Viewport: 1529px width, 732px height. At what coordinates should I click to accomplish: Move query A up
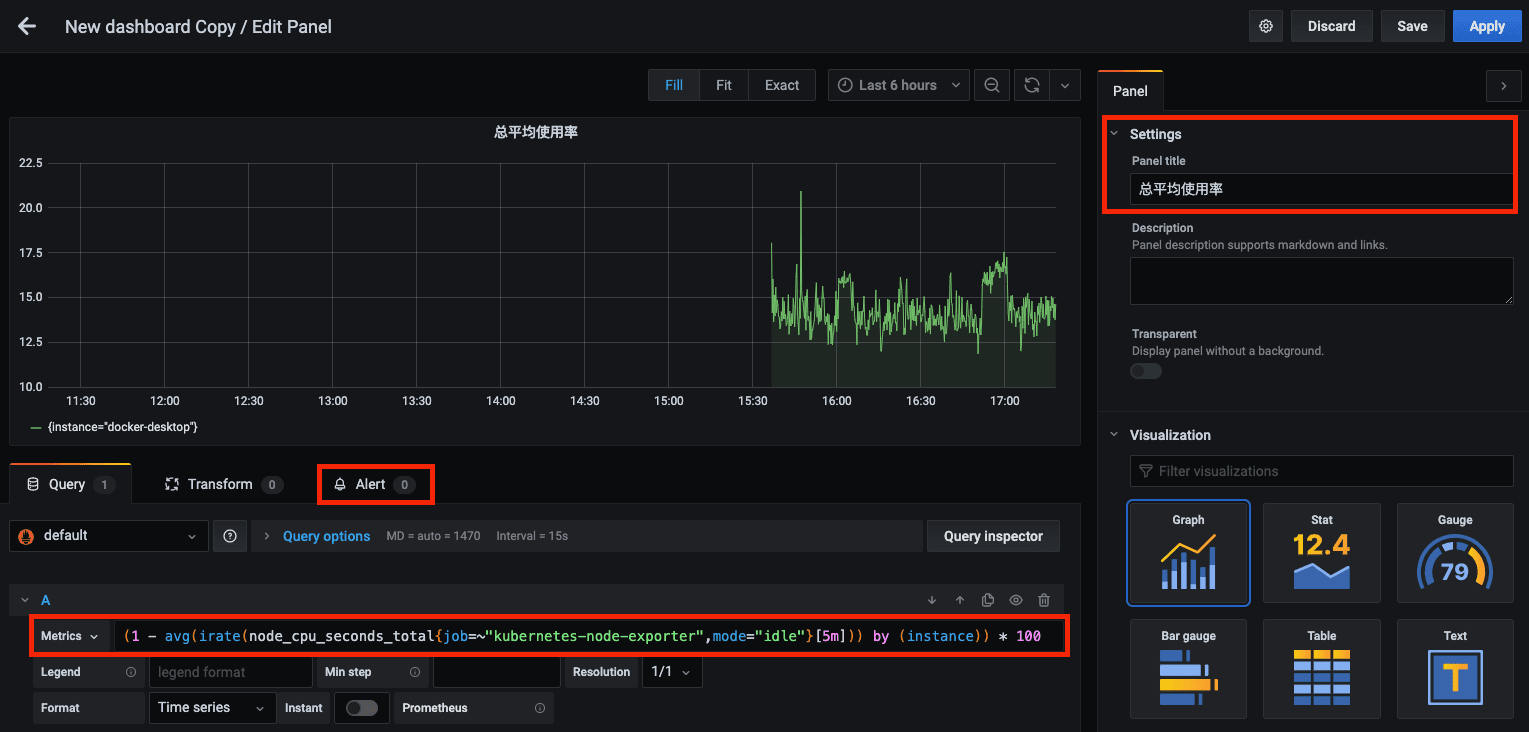click(x=960, y=600)
